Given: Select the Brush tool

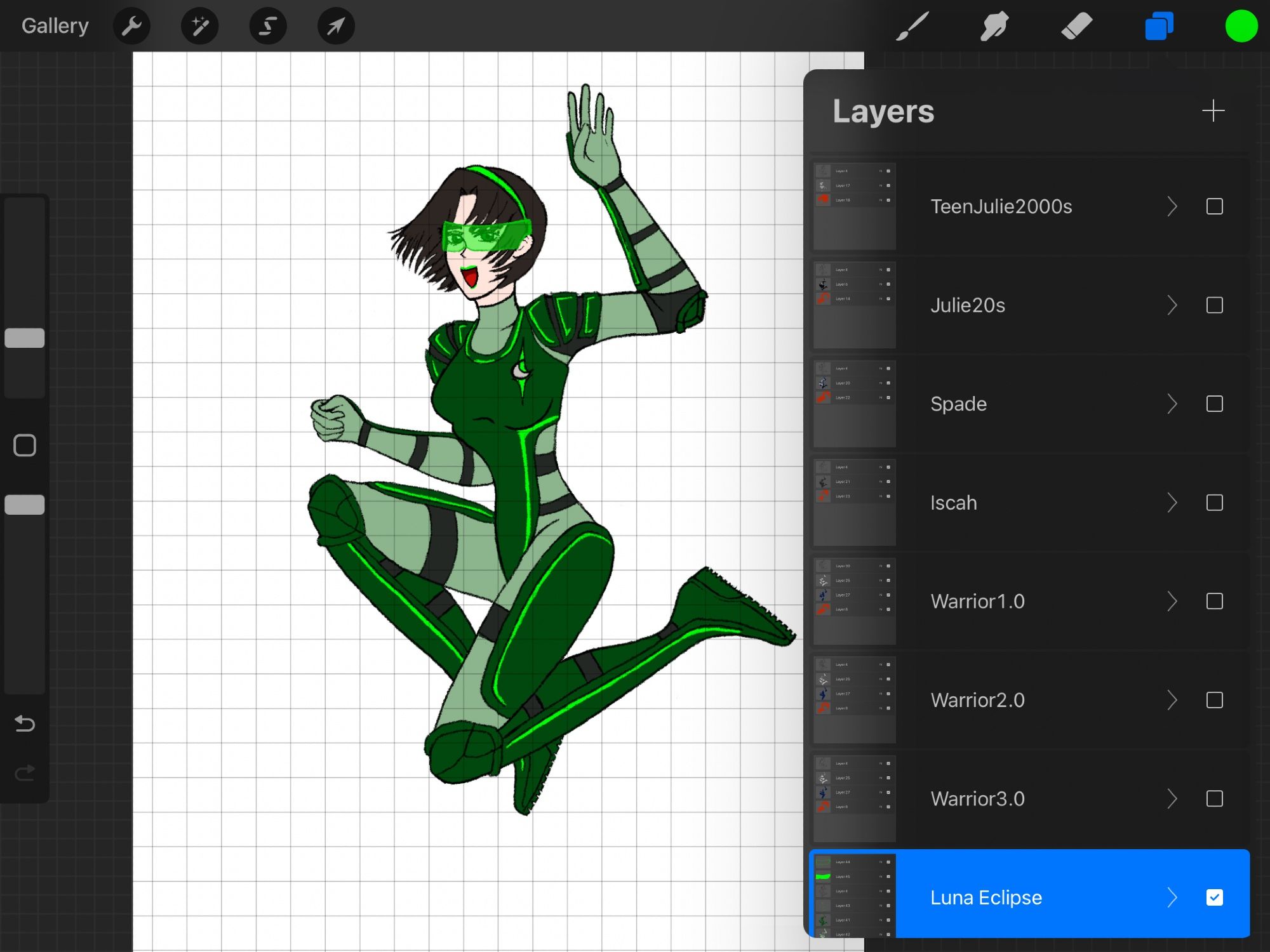Looking at the screenshot, I should (912, 27).
